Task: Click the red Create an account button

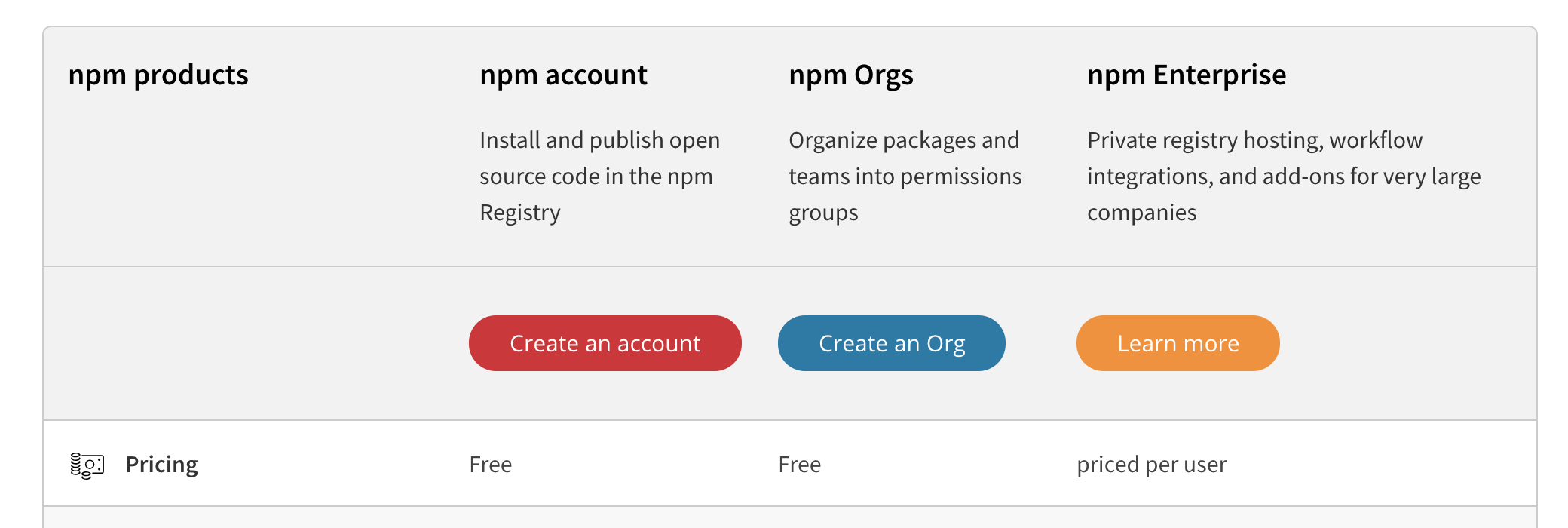Action: click(x=605, y=343)
